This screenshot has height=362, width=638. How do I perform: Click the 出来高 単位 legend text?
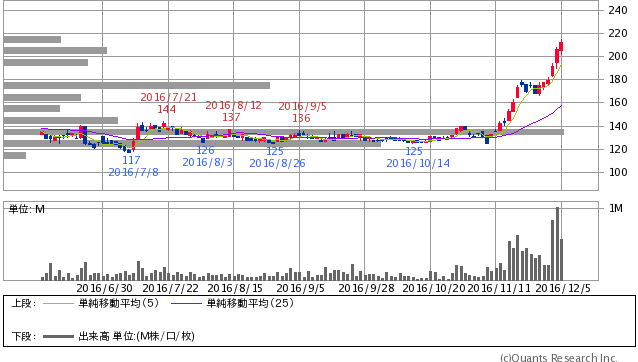pyautogui.click(x=137, y=336)
